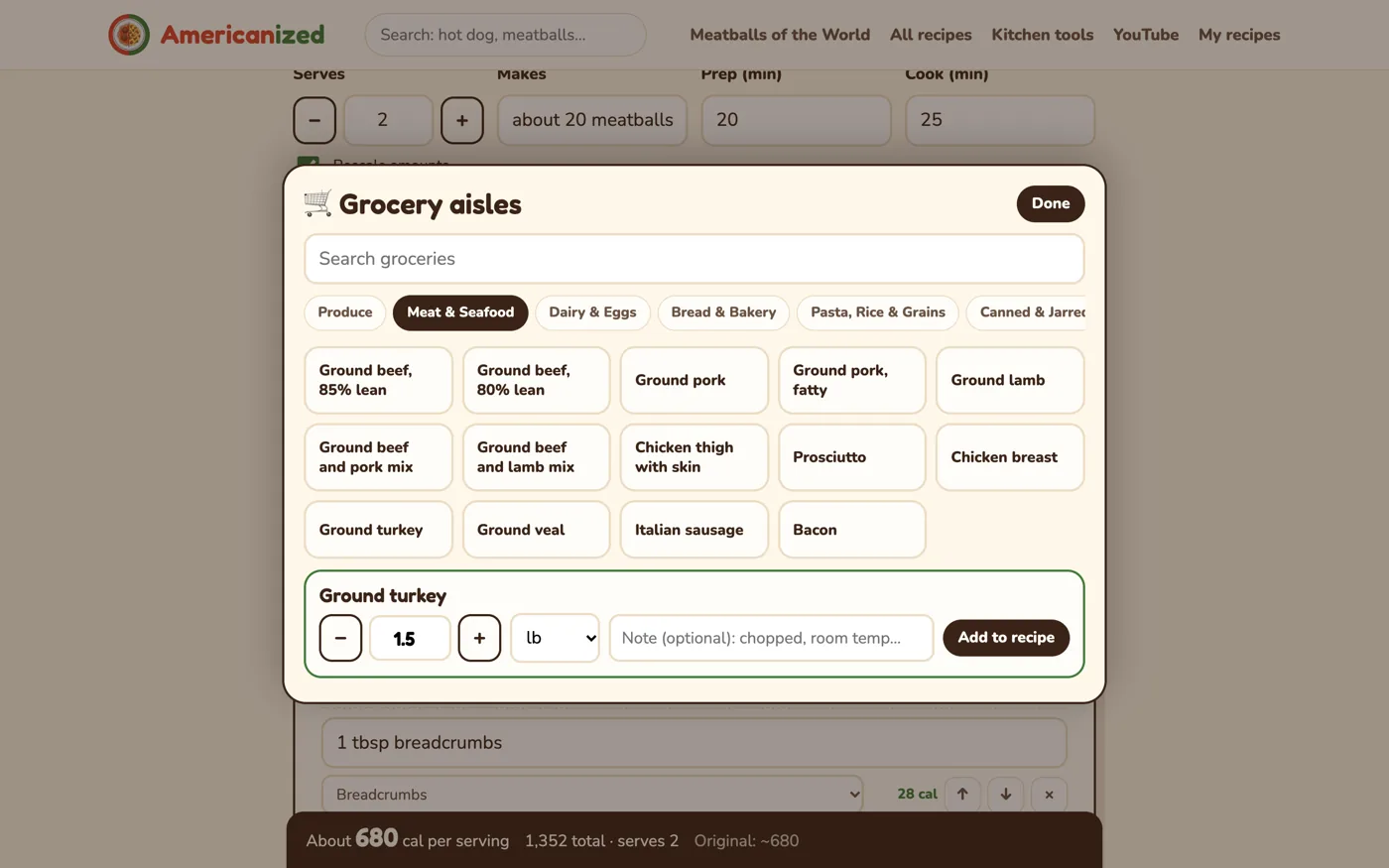Increase servings with the plus button

[462, 120]
